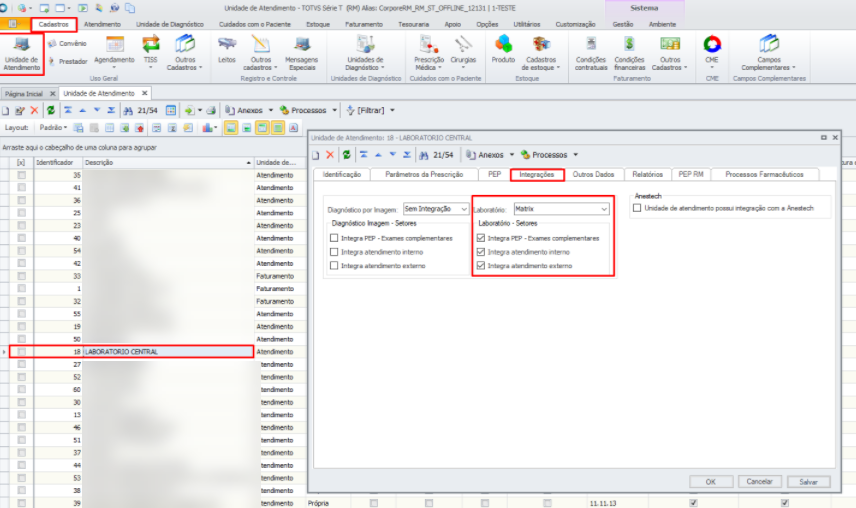Tick the checkbox for row identifier 35
The height and width of the screenshot is (508, 856).
pos(21,175)
